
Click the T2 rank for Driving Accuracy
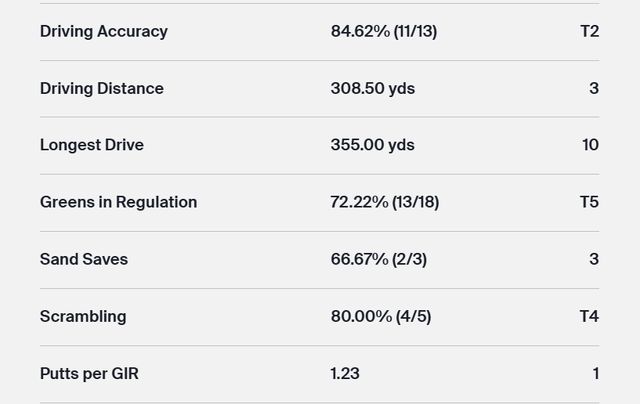589,31
